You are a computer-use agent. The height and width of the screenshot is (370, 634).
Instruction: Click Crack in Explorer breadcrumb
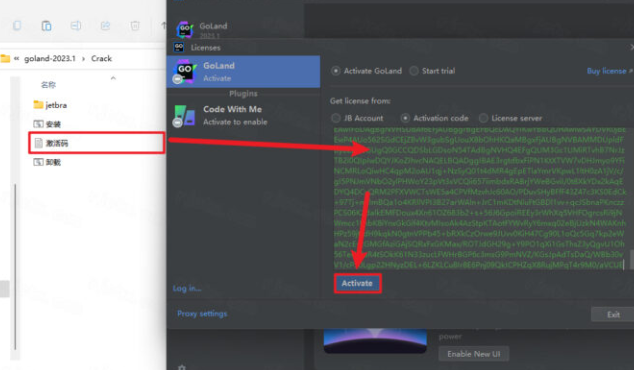[x=101, y=59]
